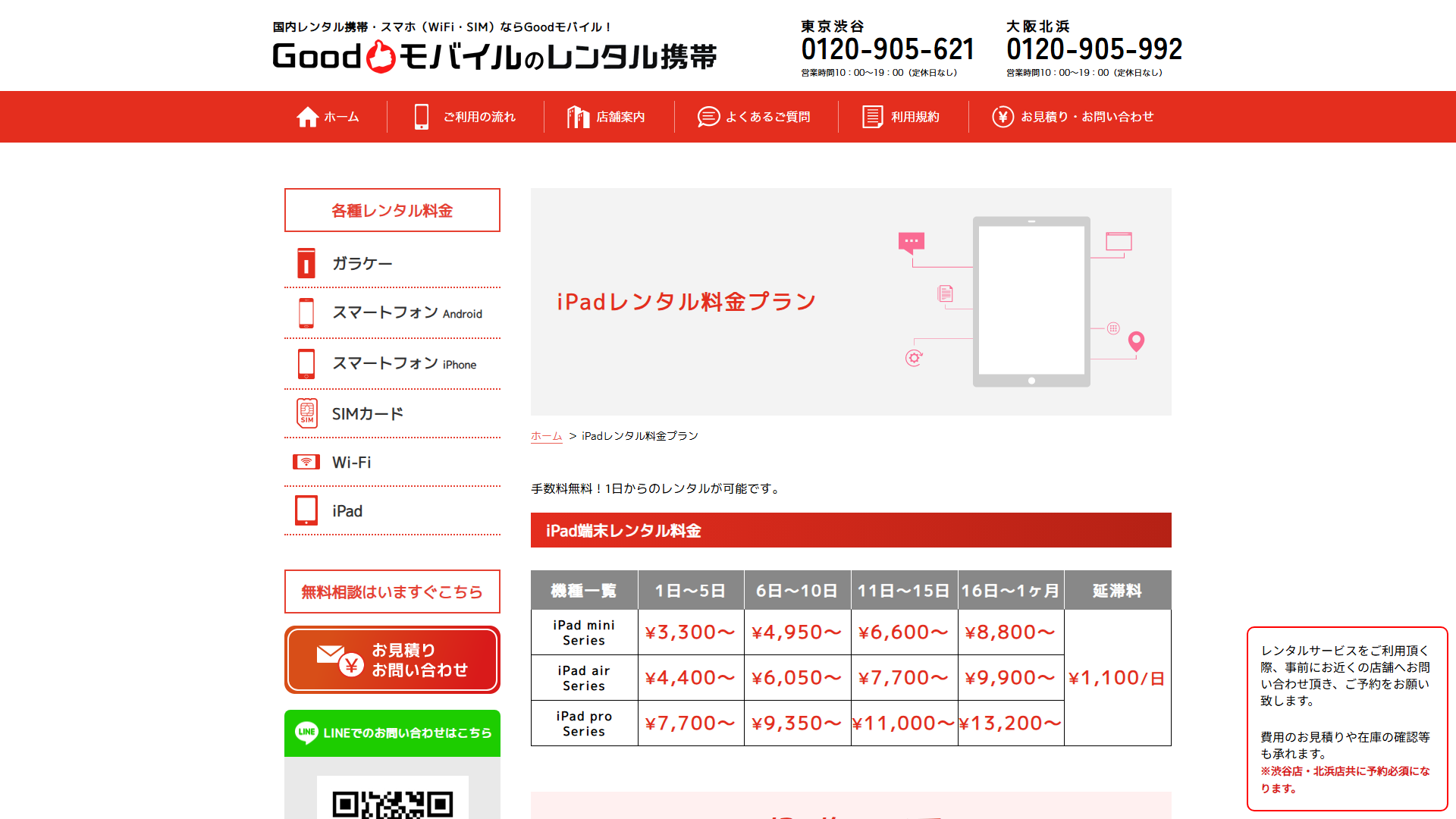The image size is (1456, 819).
Task: Click the Android smartphone icon in sidebar
Action: pyautogui.click(x=306, y=312)
